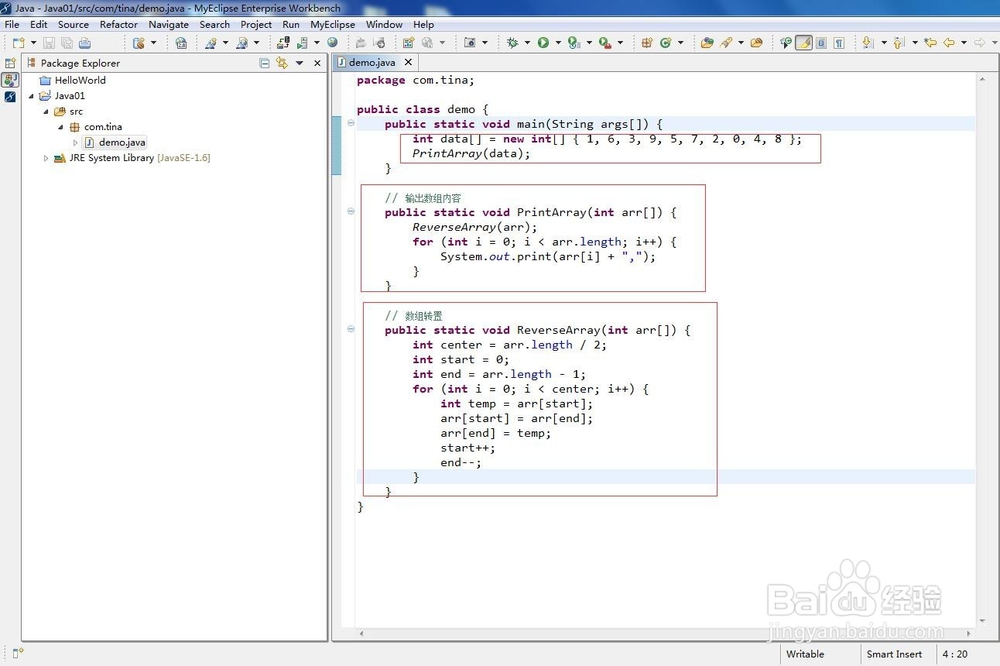Open the Run history dropdown arrow

point(558,43)
